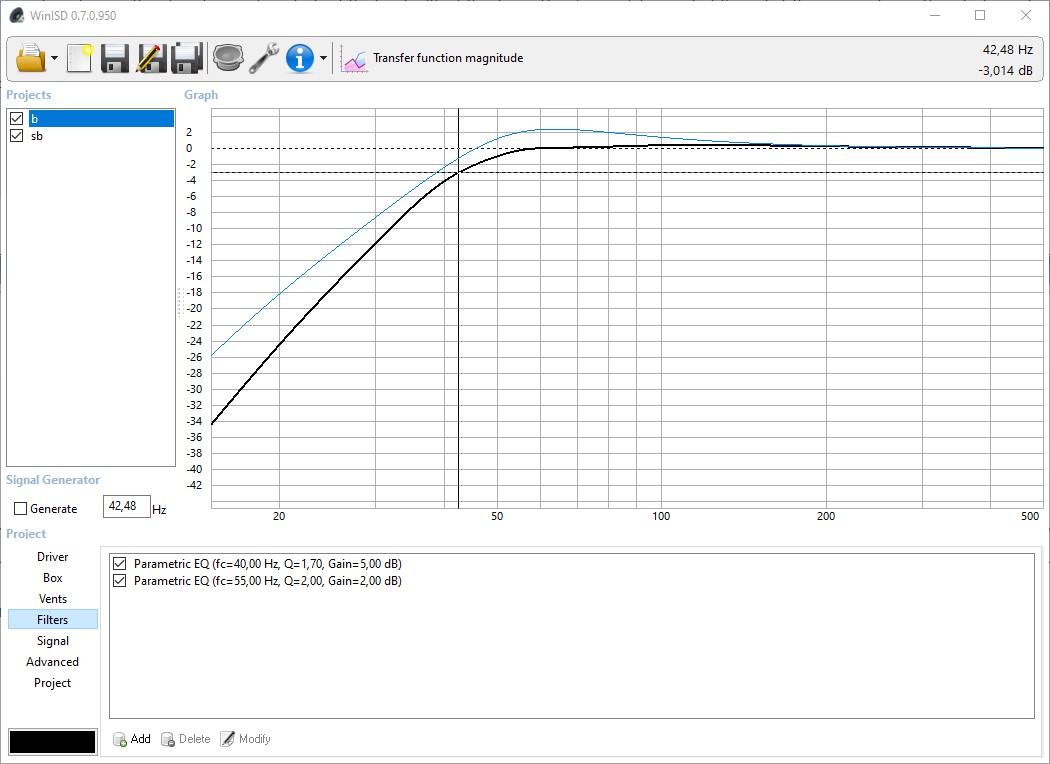Viewport: 1050px width, 764px height.
Task: Open project with the folder icon
Action: (30, 58)
